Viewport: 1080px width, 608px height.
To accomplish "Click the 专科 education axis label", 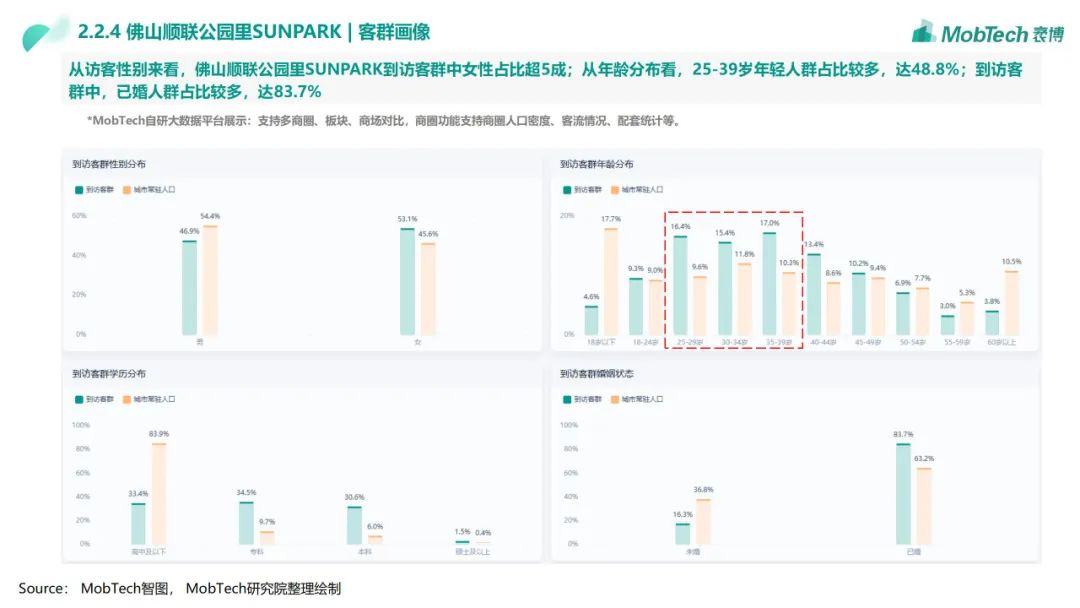I will pos(256,552).
